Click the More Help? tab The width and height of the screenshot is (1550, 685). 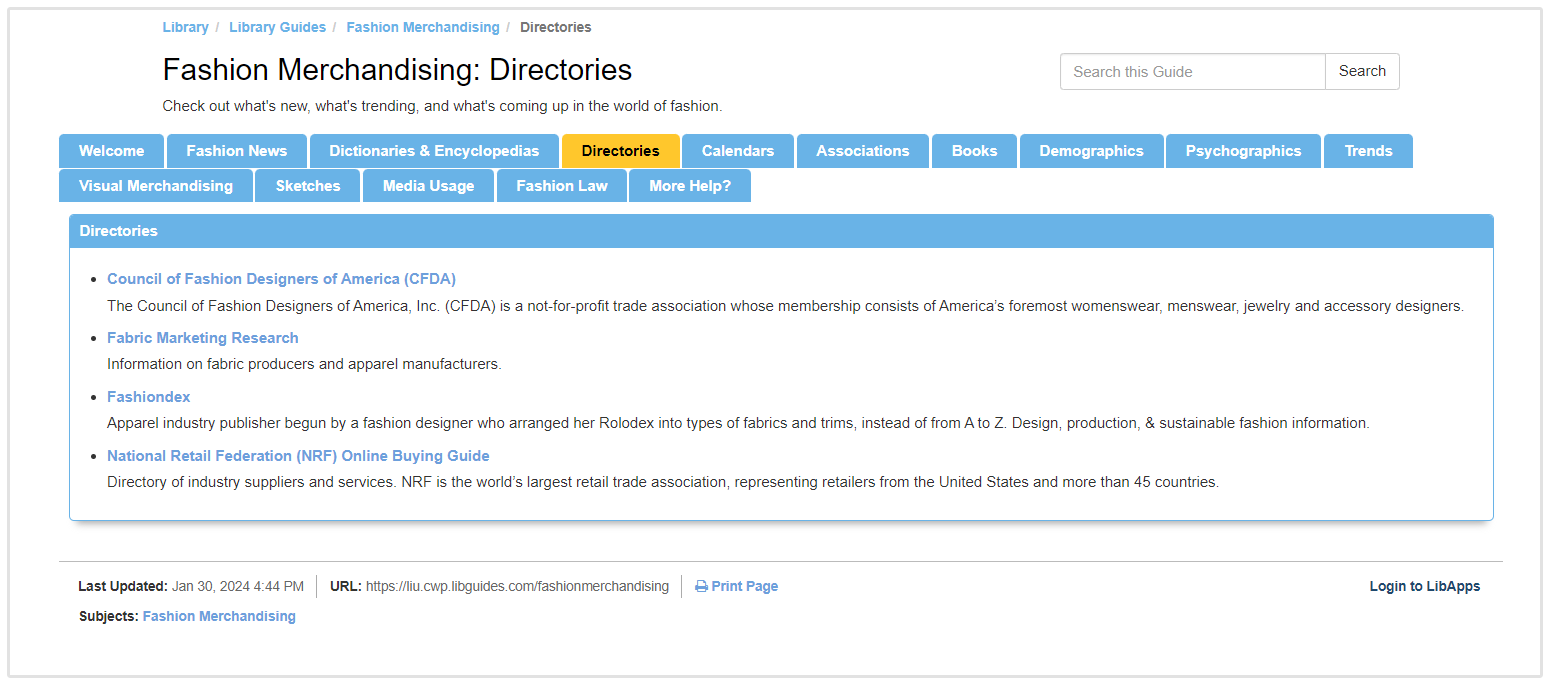click(x=689, y=186)
